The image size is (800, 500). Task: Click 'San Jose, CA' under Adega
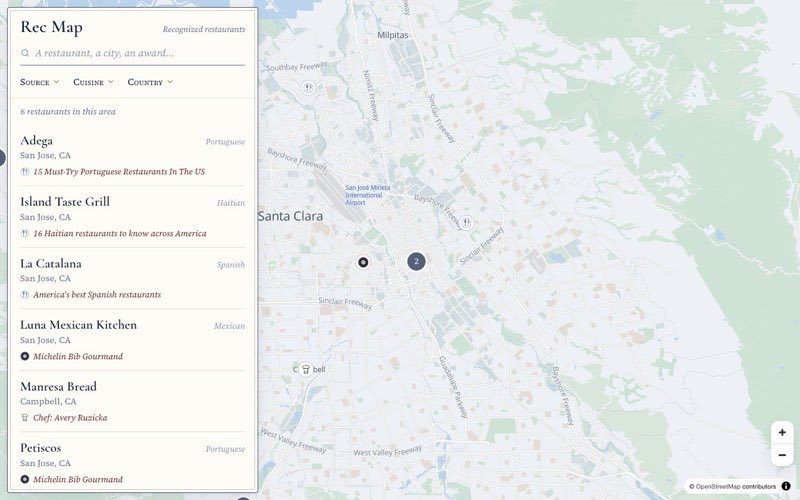pyautogui.click(x=45, y=156)
